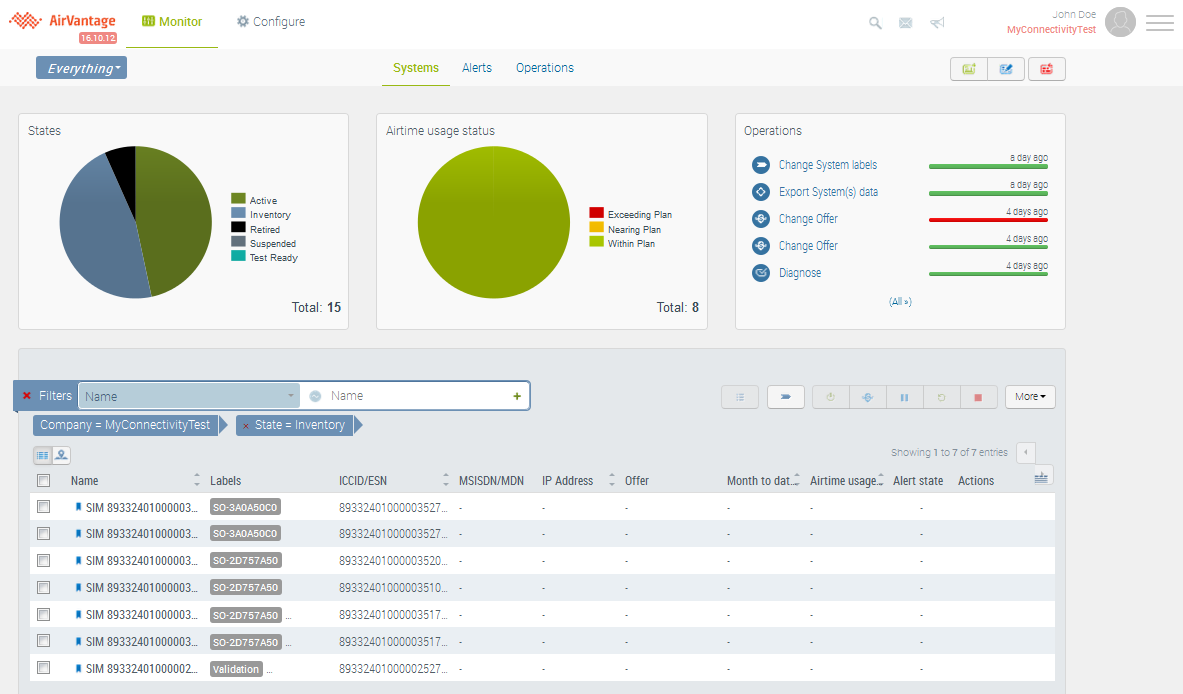
Task: Open the envelope messages icon
Action: point(905,23)
